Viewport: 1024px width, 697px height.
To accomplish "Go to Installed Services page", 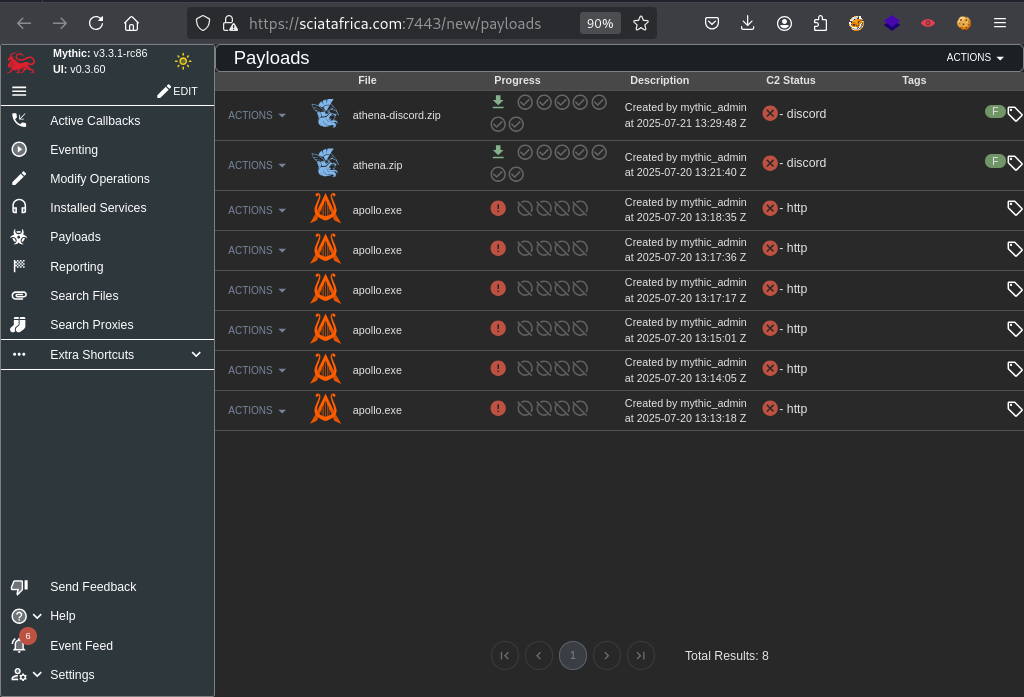I will [98, 208].
